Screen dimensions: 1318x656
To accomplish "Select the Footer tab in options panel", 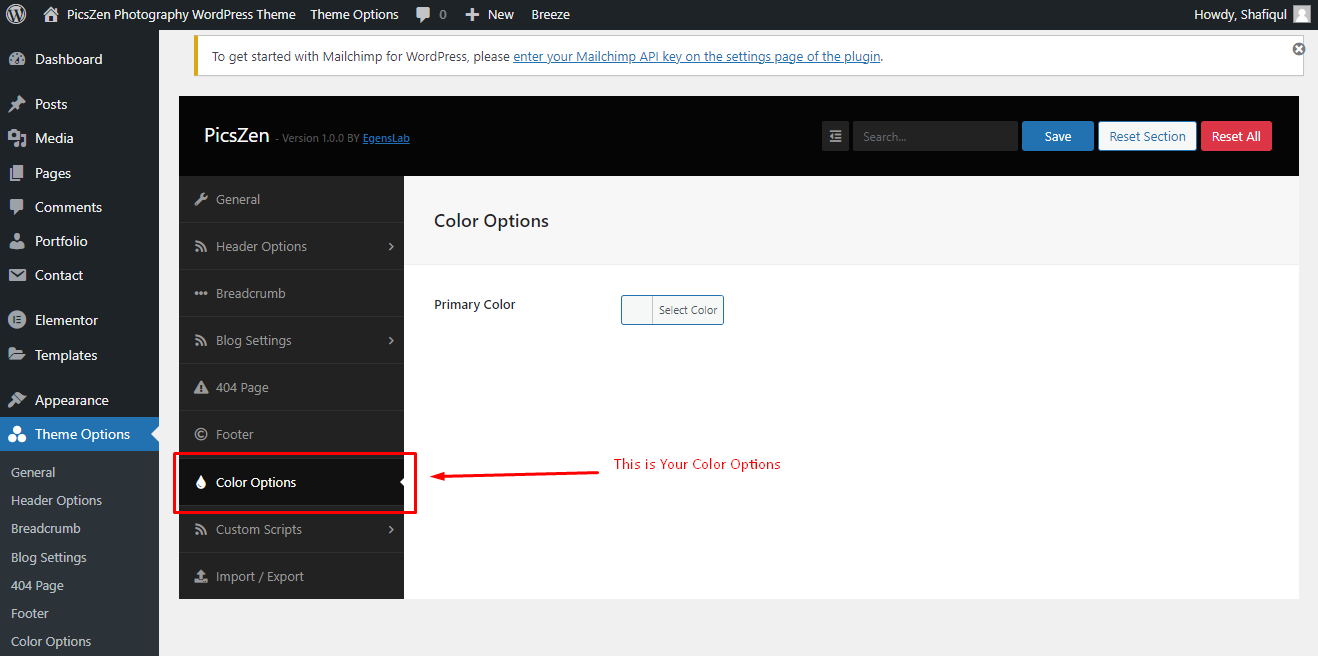I will [x=291, y=434].
